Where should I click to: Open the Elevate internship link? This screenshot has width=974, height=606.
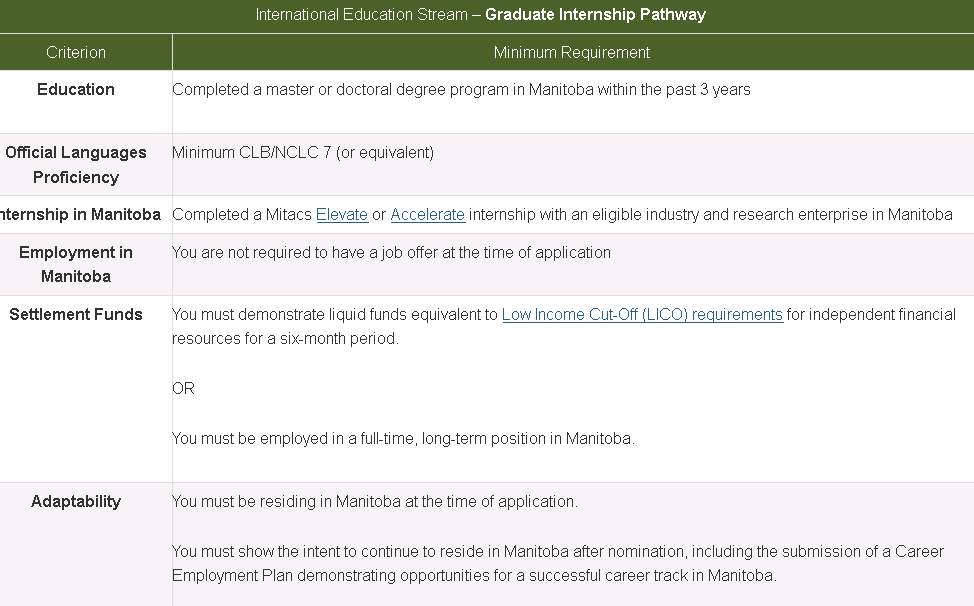[342, 215]
